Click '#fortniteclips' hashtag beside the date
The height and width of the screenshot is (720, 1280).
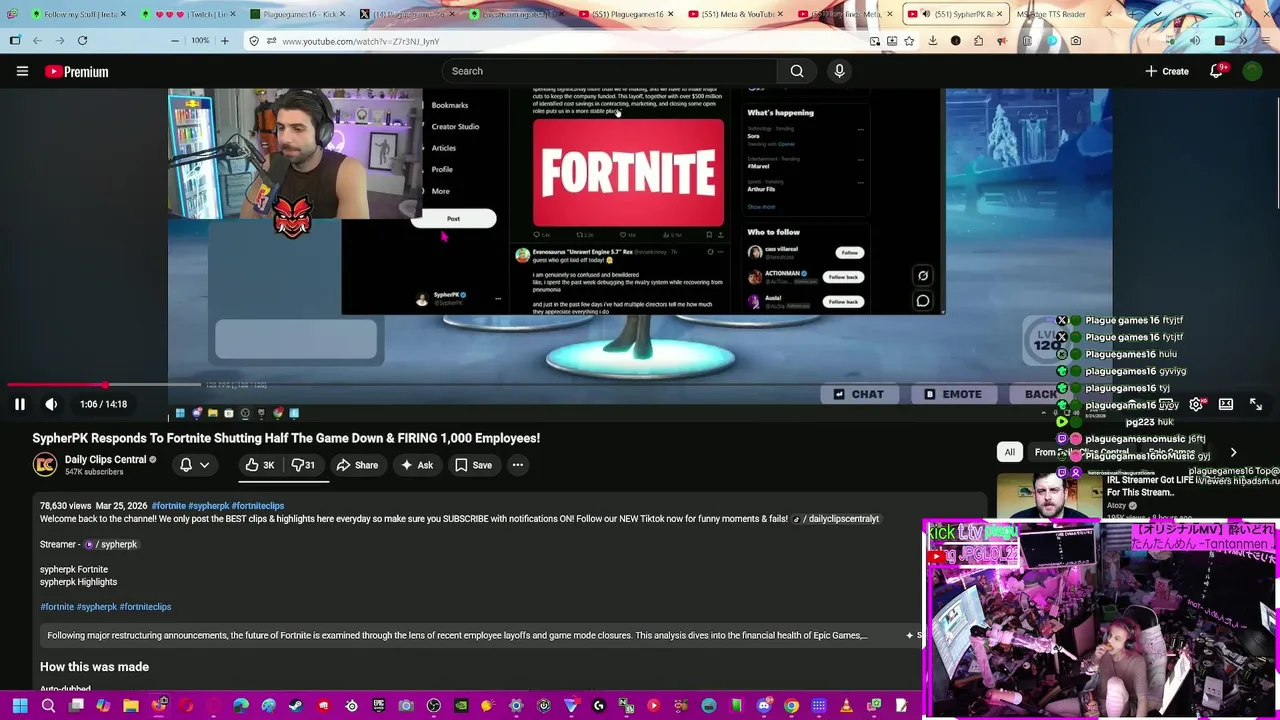click(x=258, y=506)
